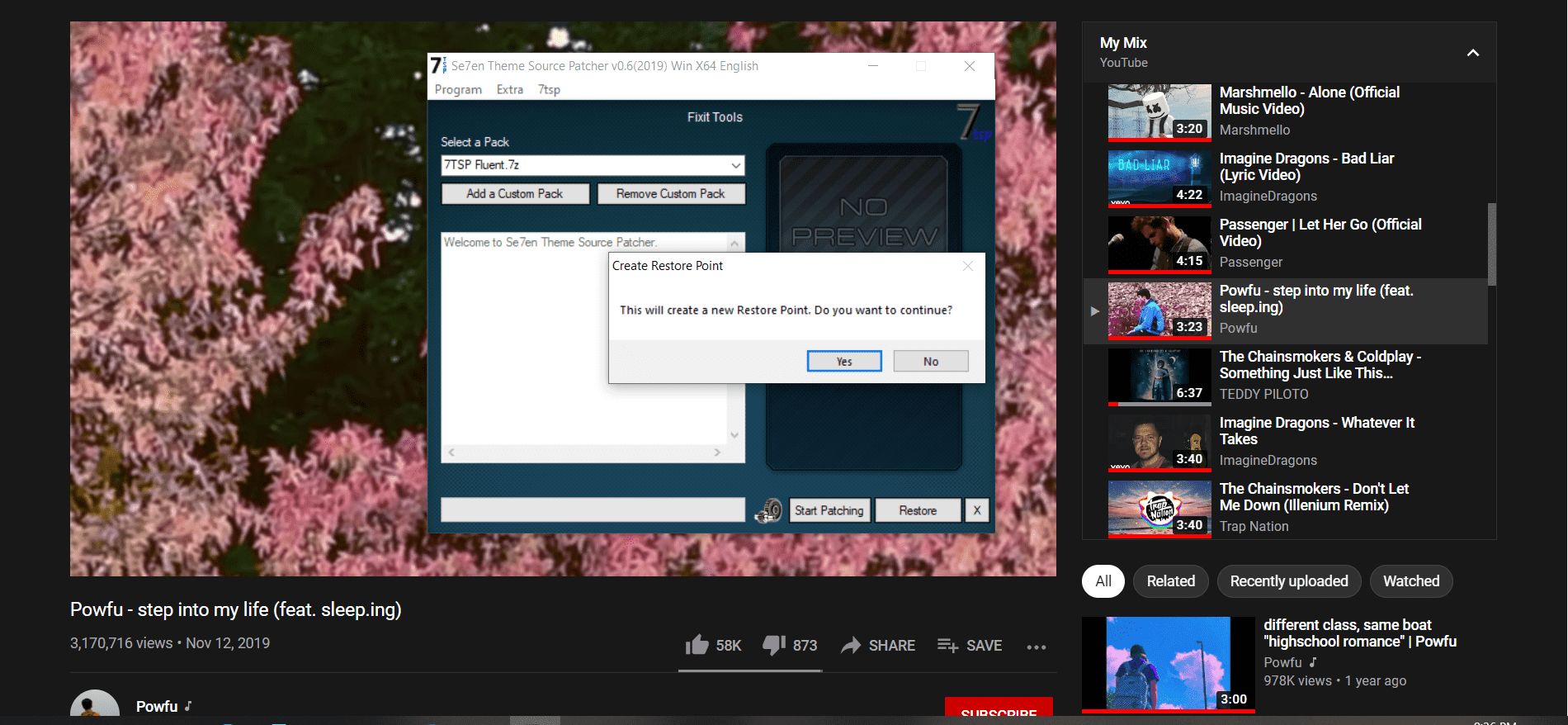Select the All filter chip
Image resolution: width=1568 pixels, height=725 pixels.
(x=1103, y=581)
